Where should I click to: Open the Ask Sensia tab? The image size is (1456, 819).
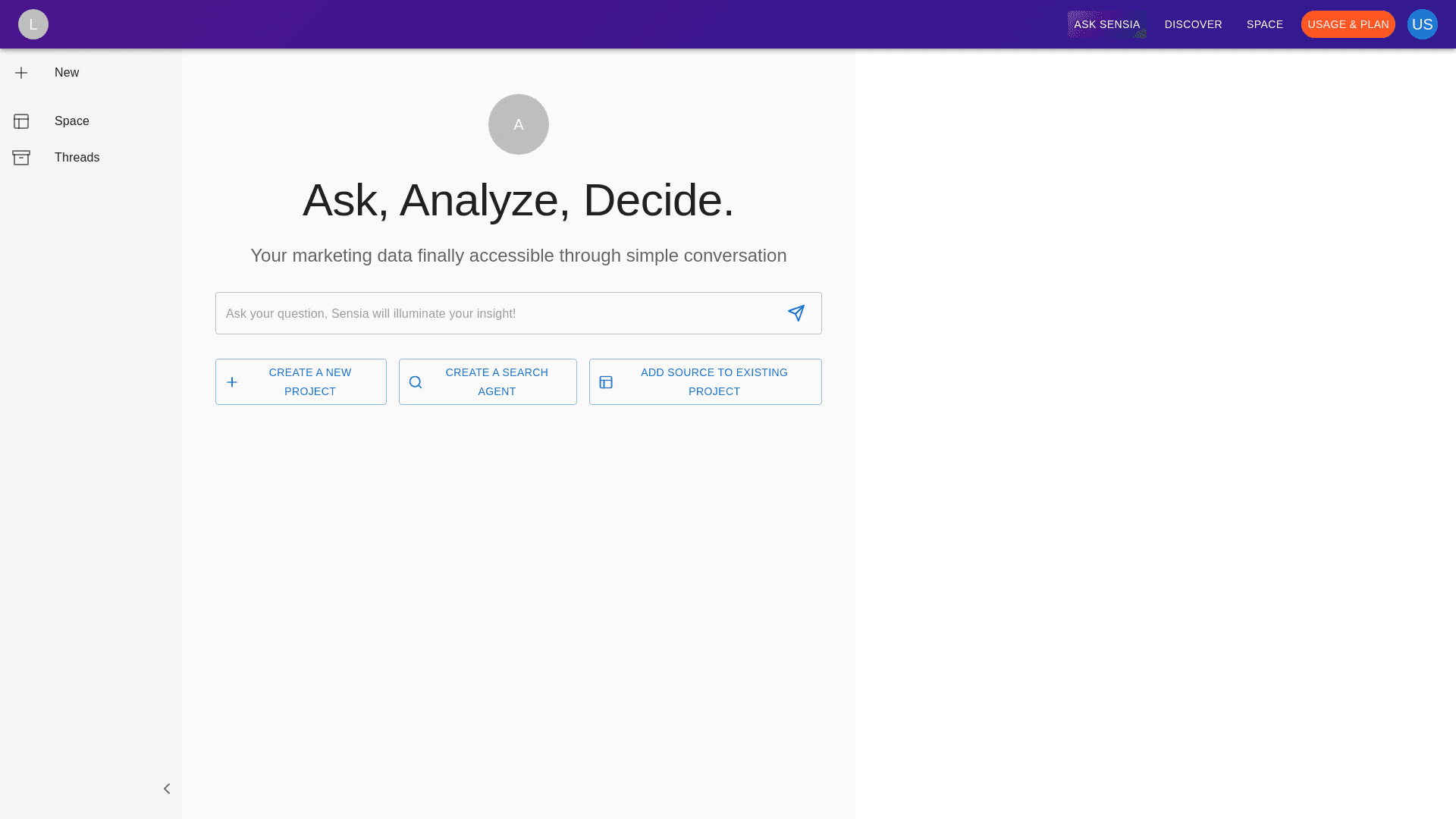coord(1106,24)
